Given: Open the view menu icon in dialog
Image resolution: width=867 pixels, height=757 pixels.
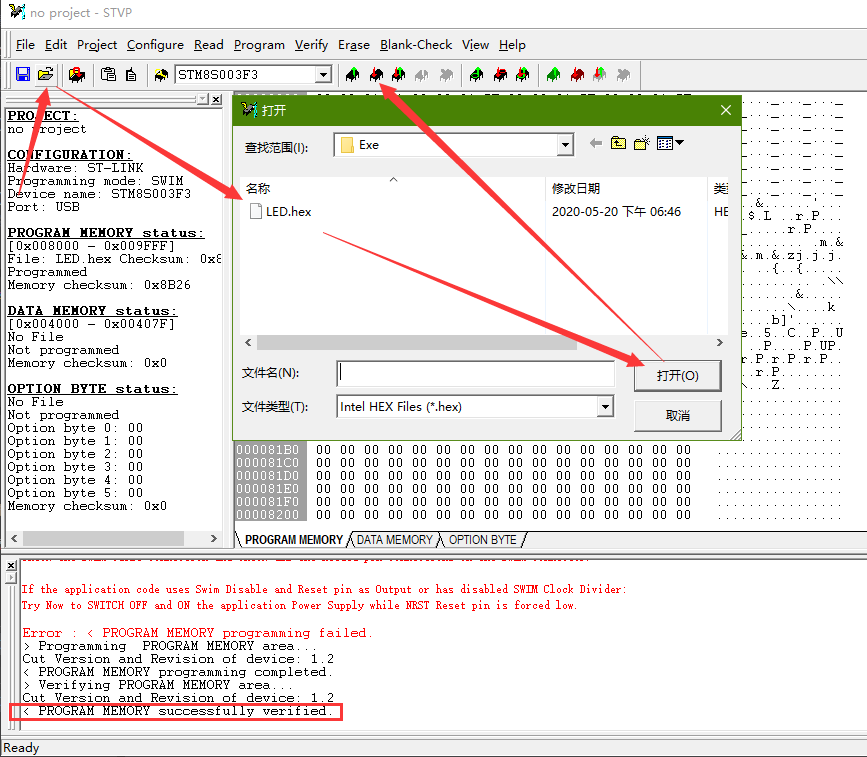Looking at the screenshot, I should tap(670, 144).
